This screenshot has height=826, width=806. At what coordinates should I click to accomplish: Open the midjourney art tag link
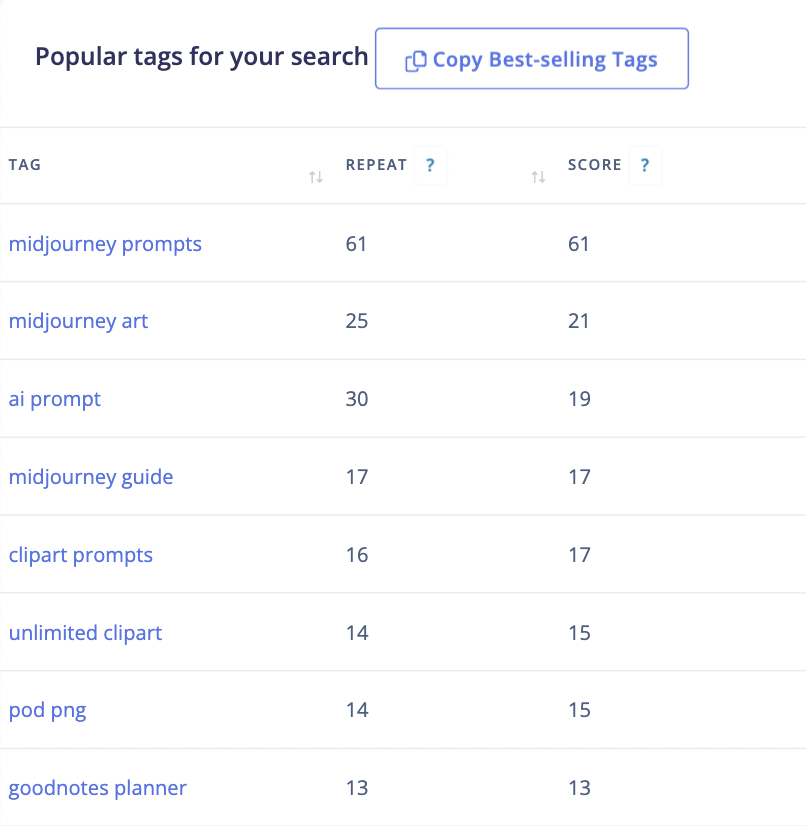pyautogui.click(x=78, y=321)
